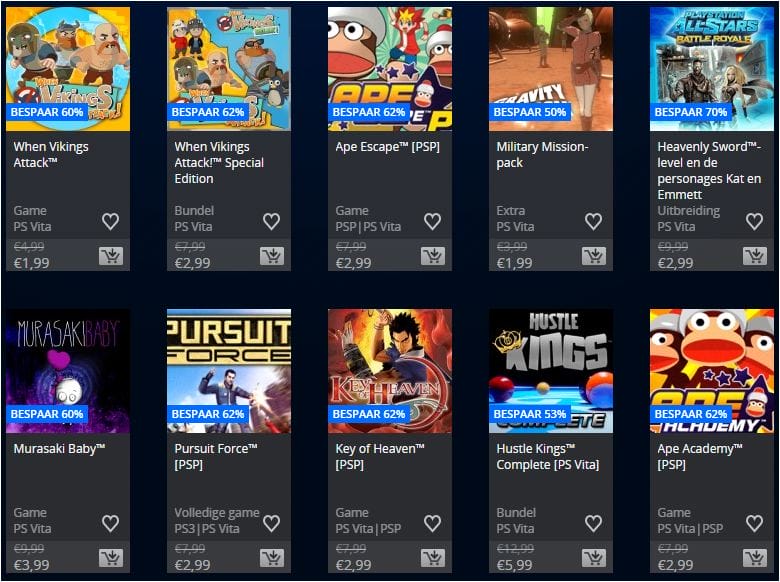Add Key of Heaven to cart
780x582 pixels.
coord(433,558)
